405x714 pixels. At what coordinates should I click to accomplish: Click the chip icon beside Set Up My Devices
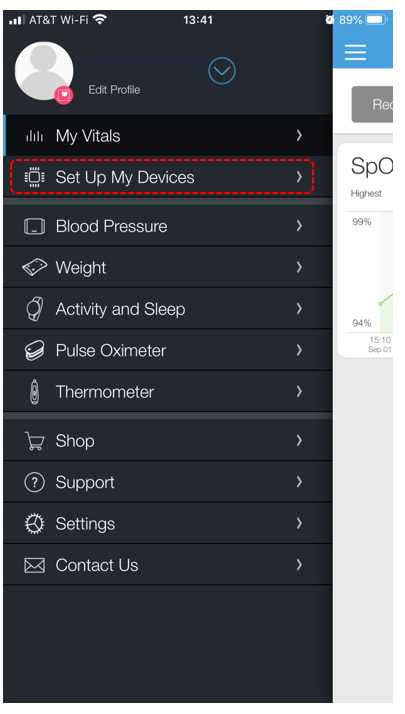tap(35, 177)
